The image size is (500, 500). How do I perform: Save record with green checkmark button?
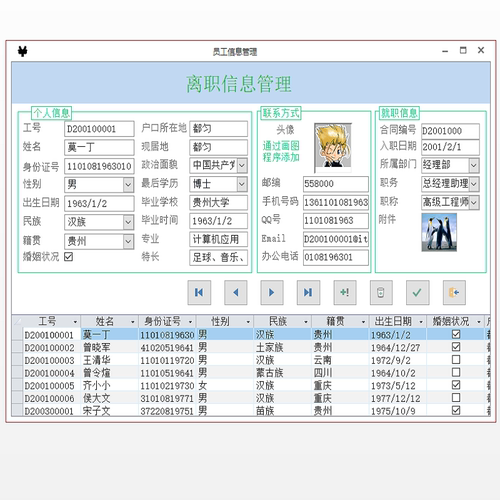click(417, 292)
